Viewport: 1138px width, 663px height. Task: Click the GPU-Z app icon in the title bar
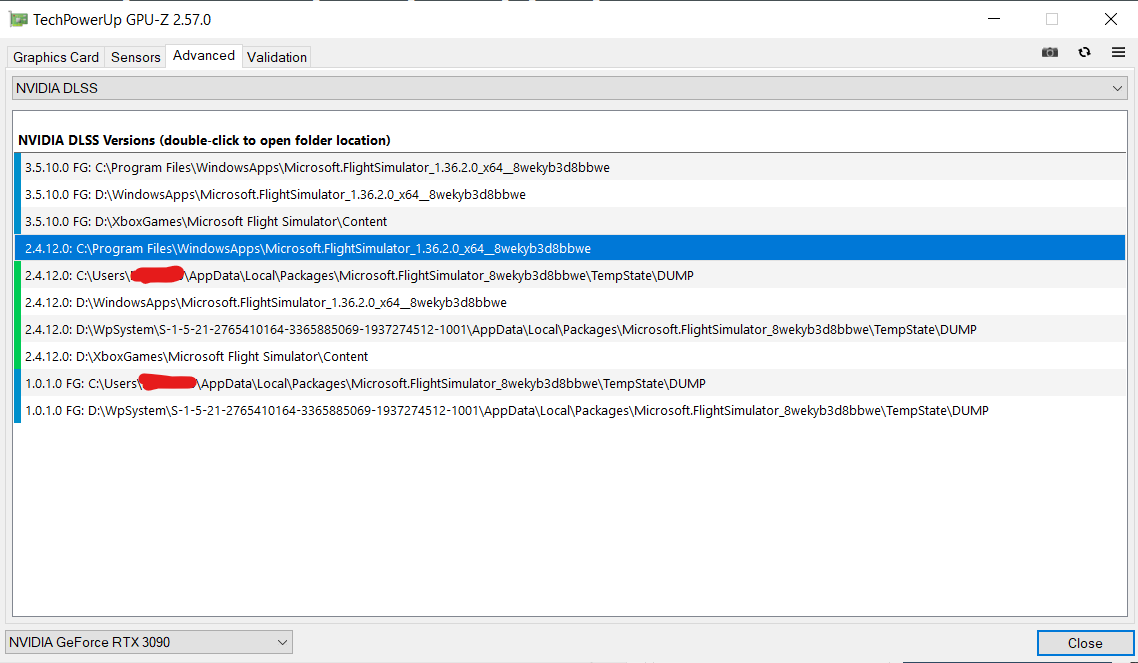(x=18, y=20)
